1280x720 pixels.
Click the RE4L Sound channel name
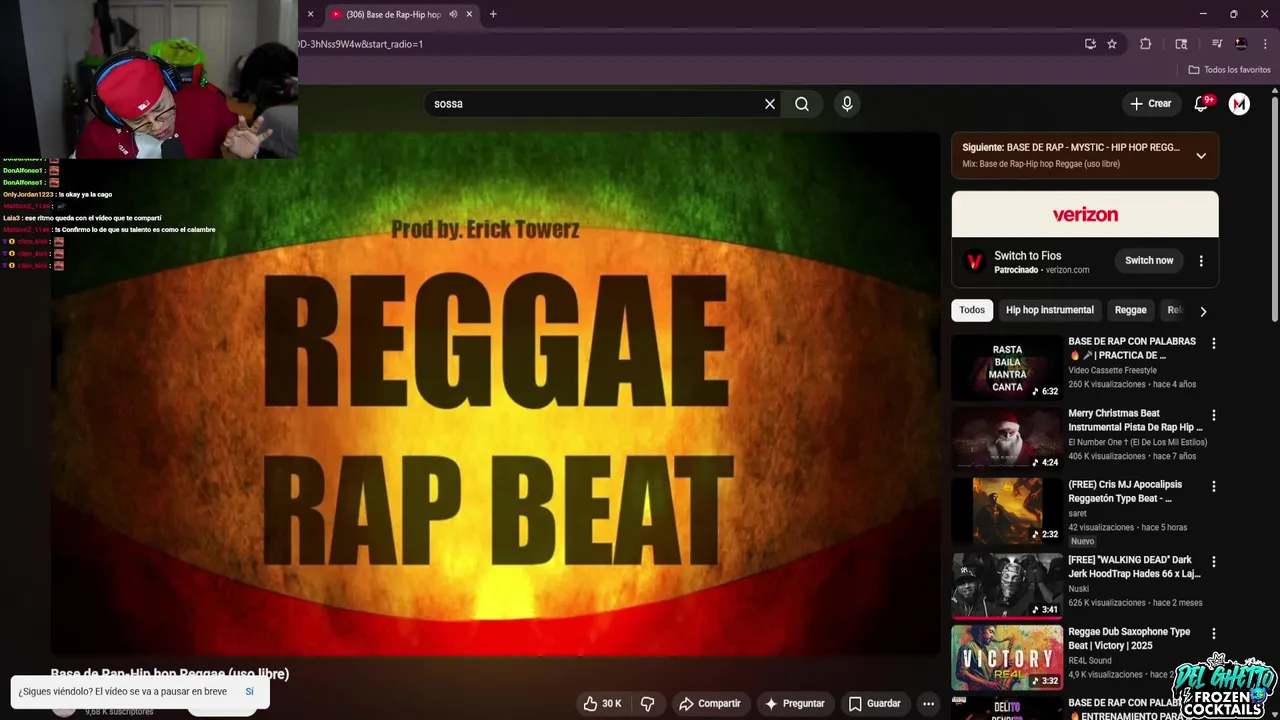point(1089,661)
